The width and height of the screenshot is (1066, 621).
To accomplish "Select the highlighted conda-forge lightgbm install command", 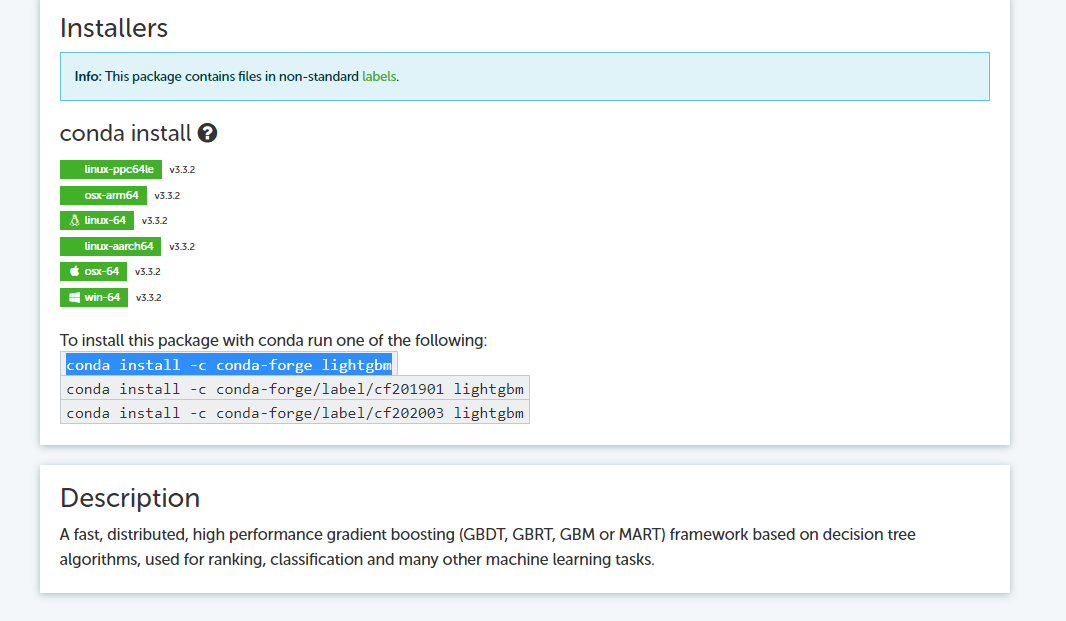I will pos(229,365).
